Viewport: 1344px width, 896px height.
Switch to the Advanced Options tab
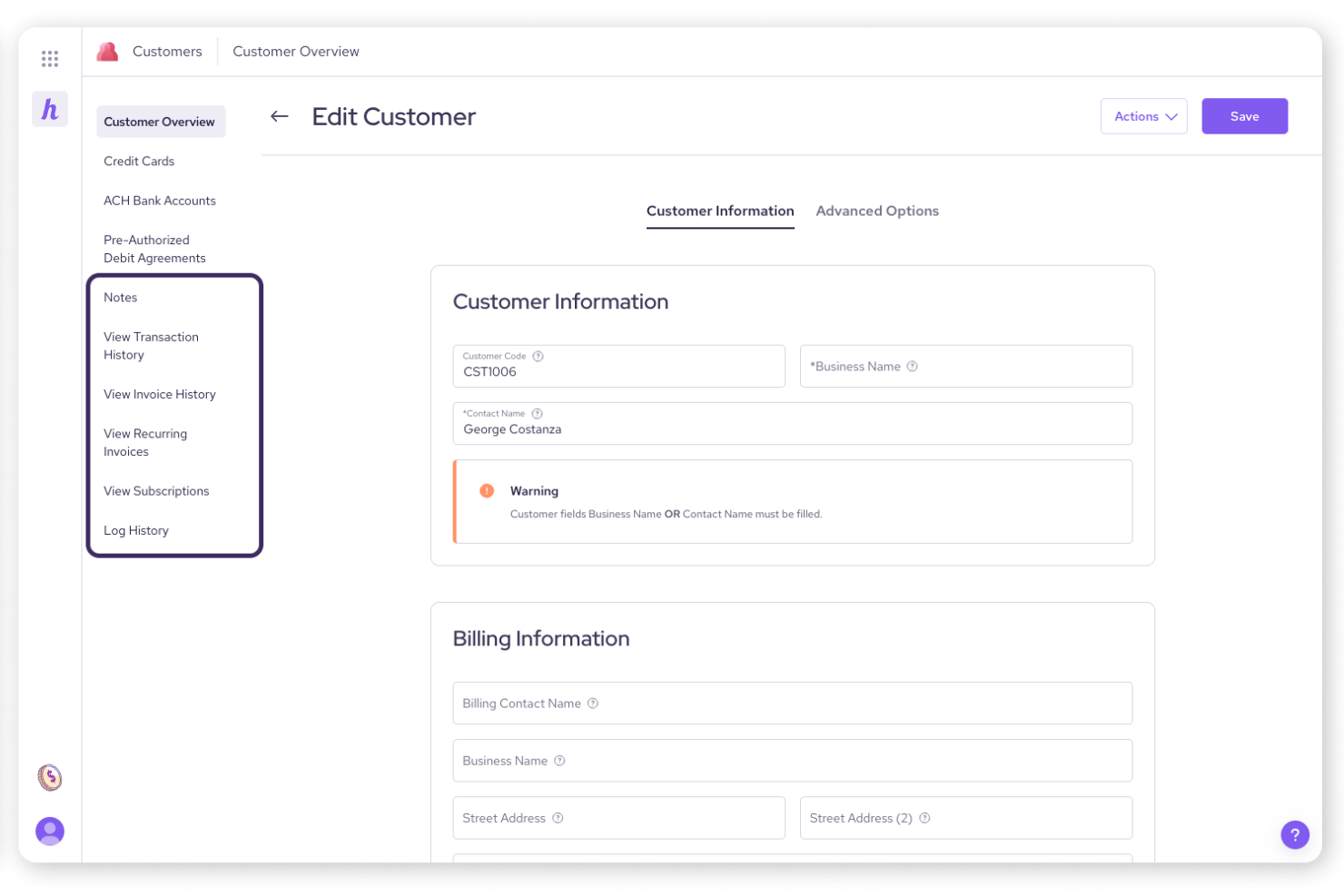(876, 211)
